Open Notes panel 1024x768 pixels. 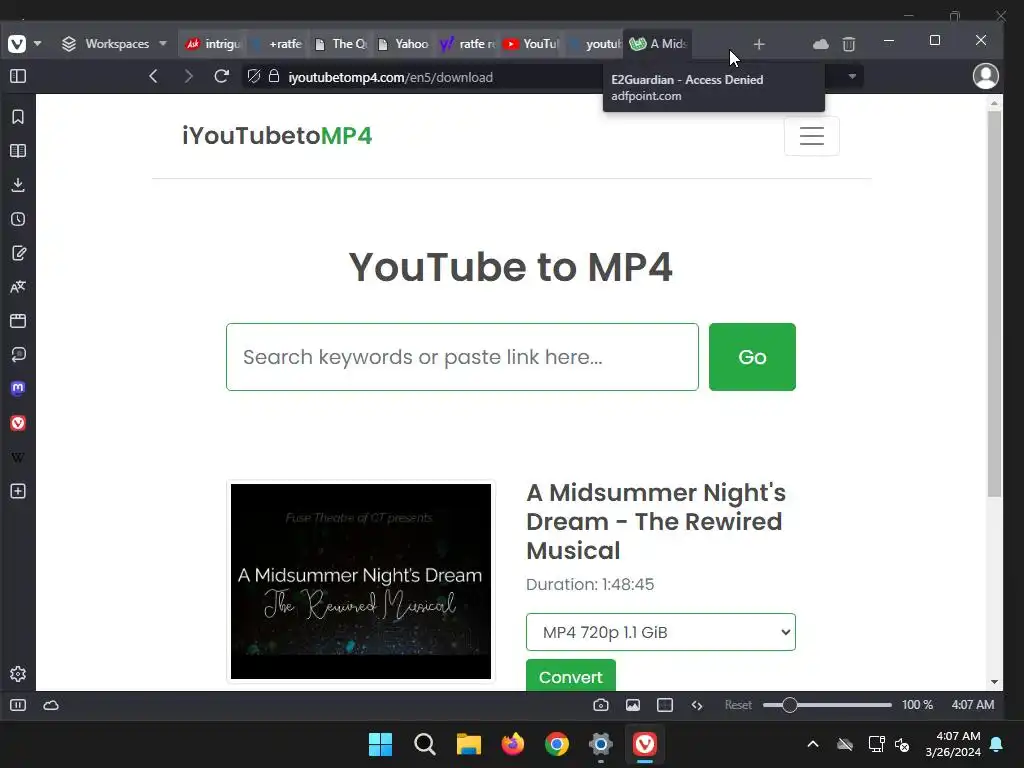18,253
